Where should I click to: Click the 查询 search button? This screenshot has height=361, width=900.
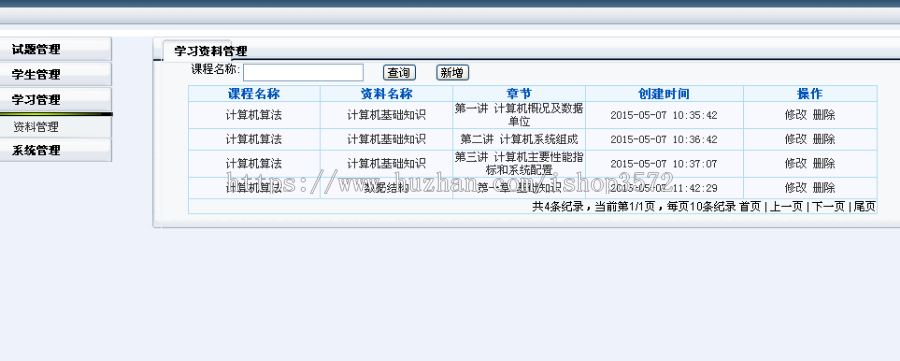coord(399,73)
